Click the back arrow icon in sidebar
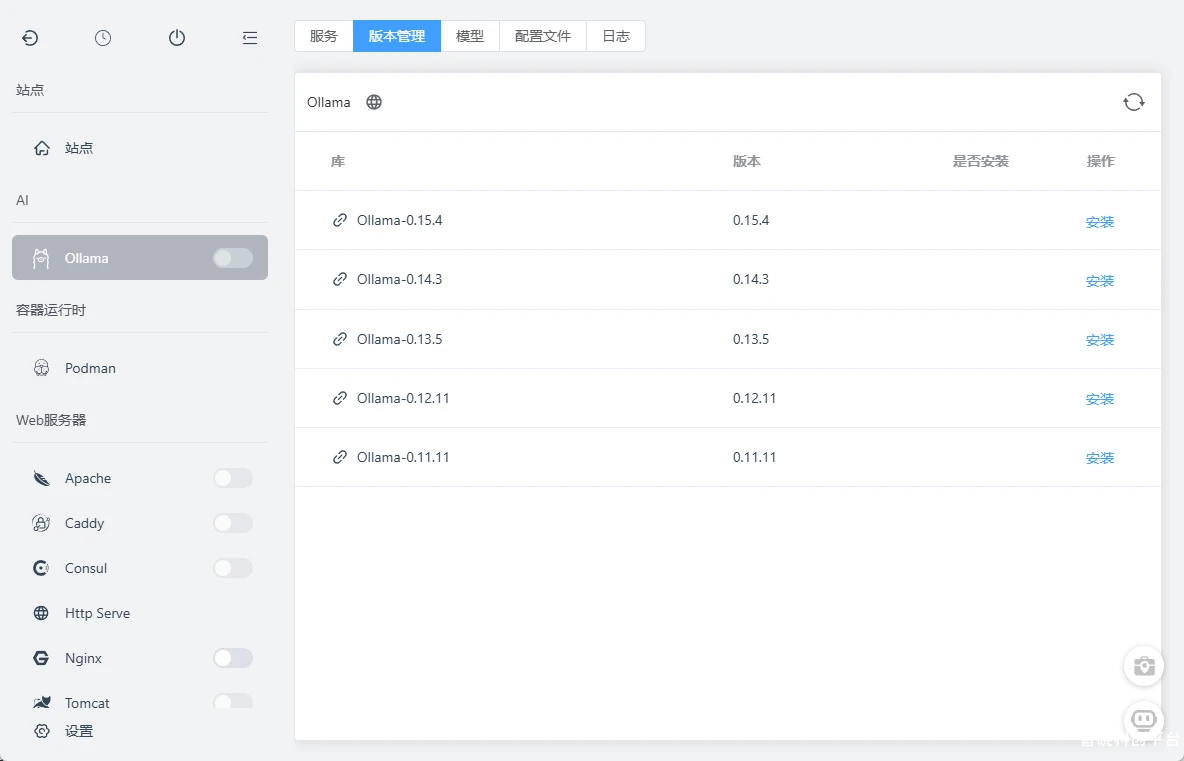This screenshot has width=1184, height=761. pos(30,38)
